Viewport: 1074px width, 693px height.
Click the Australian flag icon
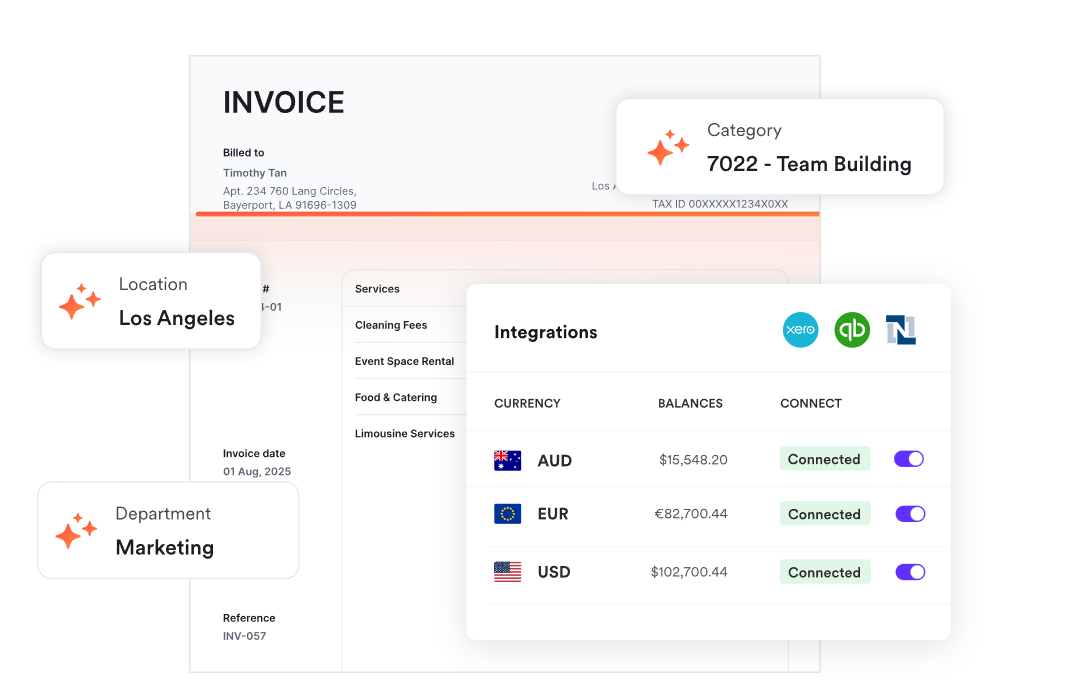[508, 460]
